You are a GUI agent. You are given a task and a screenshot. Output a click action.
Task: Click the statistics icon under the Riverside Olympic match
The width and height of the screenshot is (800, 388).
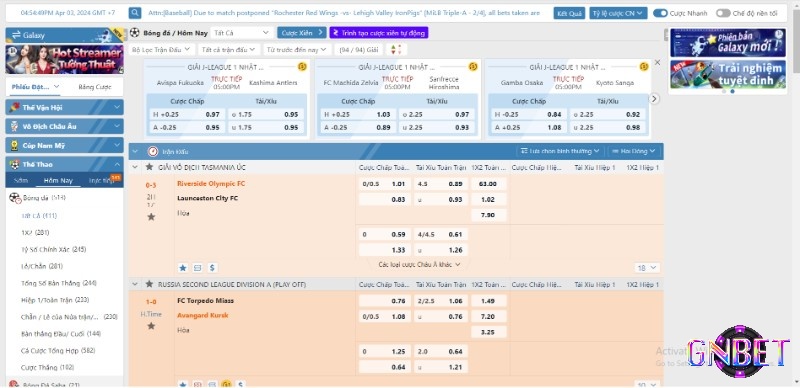tap(197, 268)
